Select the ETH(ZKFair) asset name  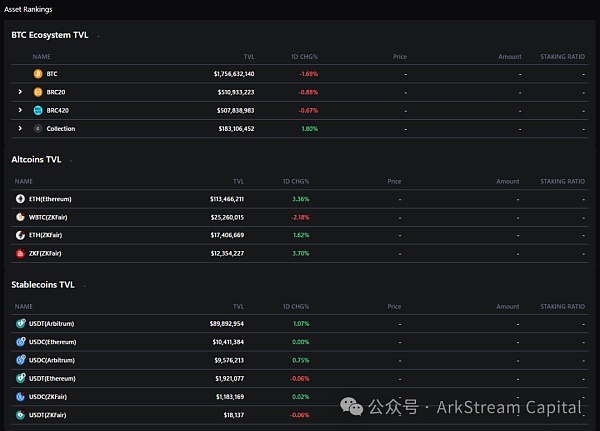point(48,234)
